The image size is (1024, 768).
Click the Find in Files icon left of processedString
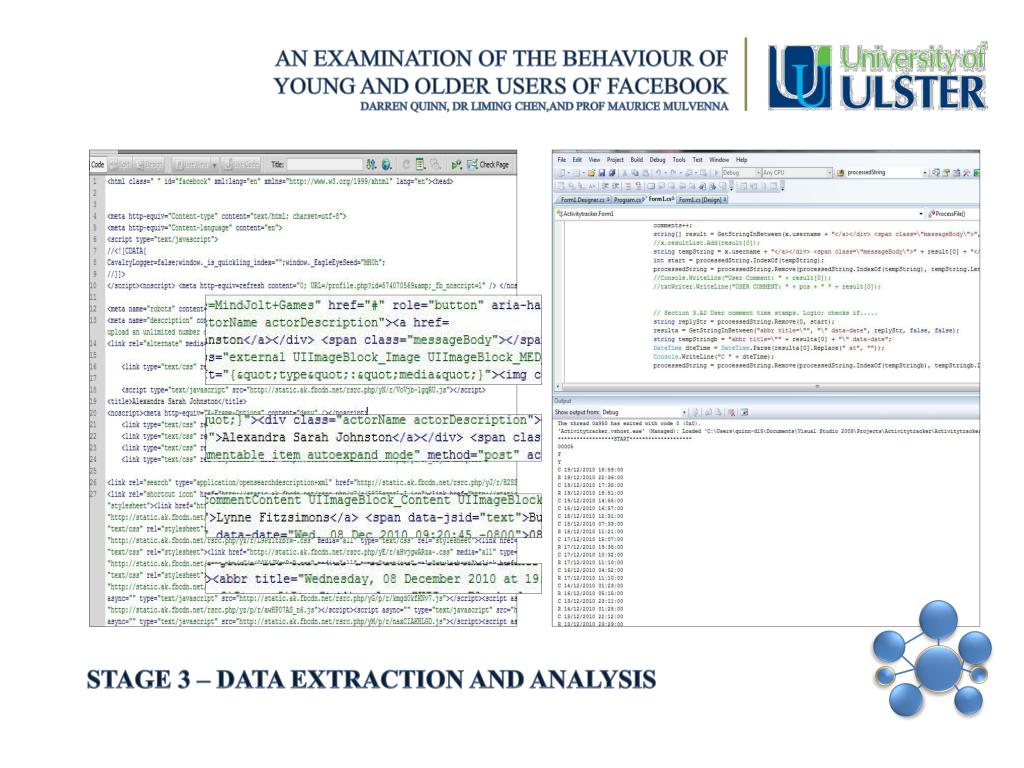840,173
